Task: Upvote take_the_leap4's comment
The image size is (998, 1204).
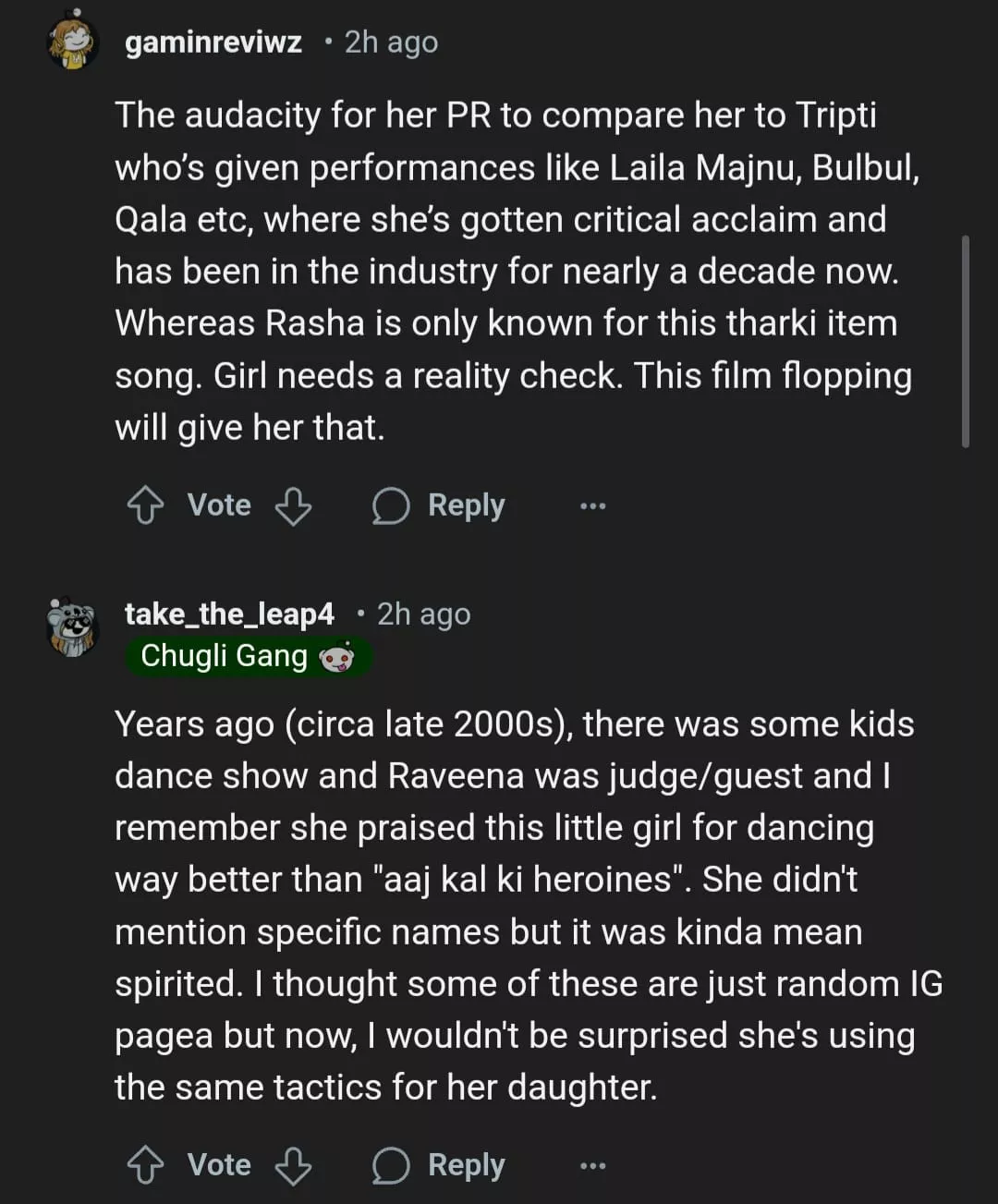Action: [145, 1165]
